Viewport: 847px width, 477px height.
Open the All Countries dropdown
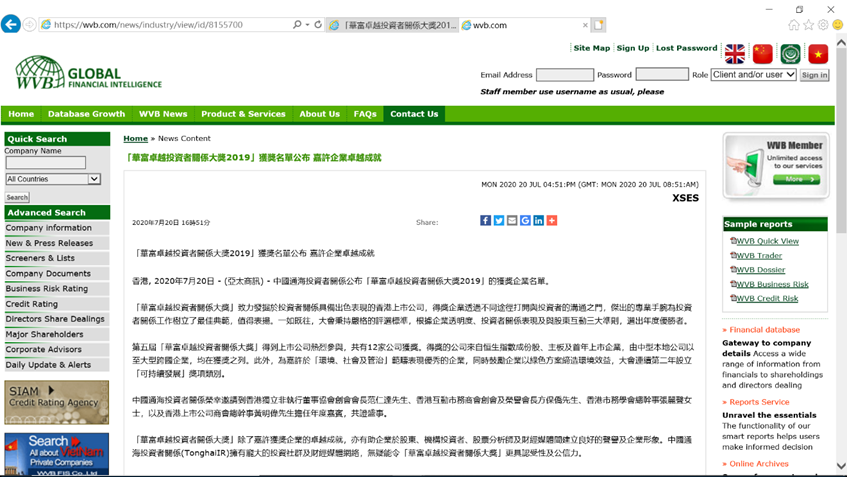[x=53, y=179]
